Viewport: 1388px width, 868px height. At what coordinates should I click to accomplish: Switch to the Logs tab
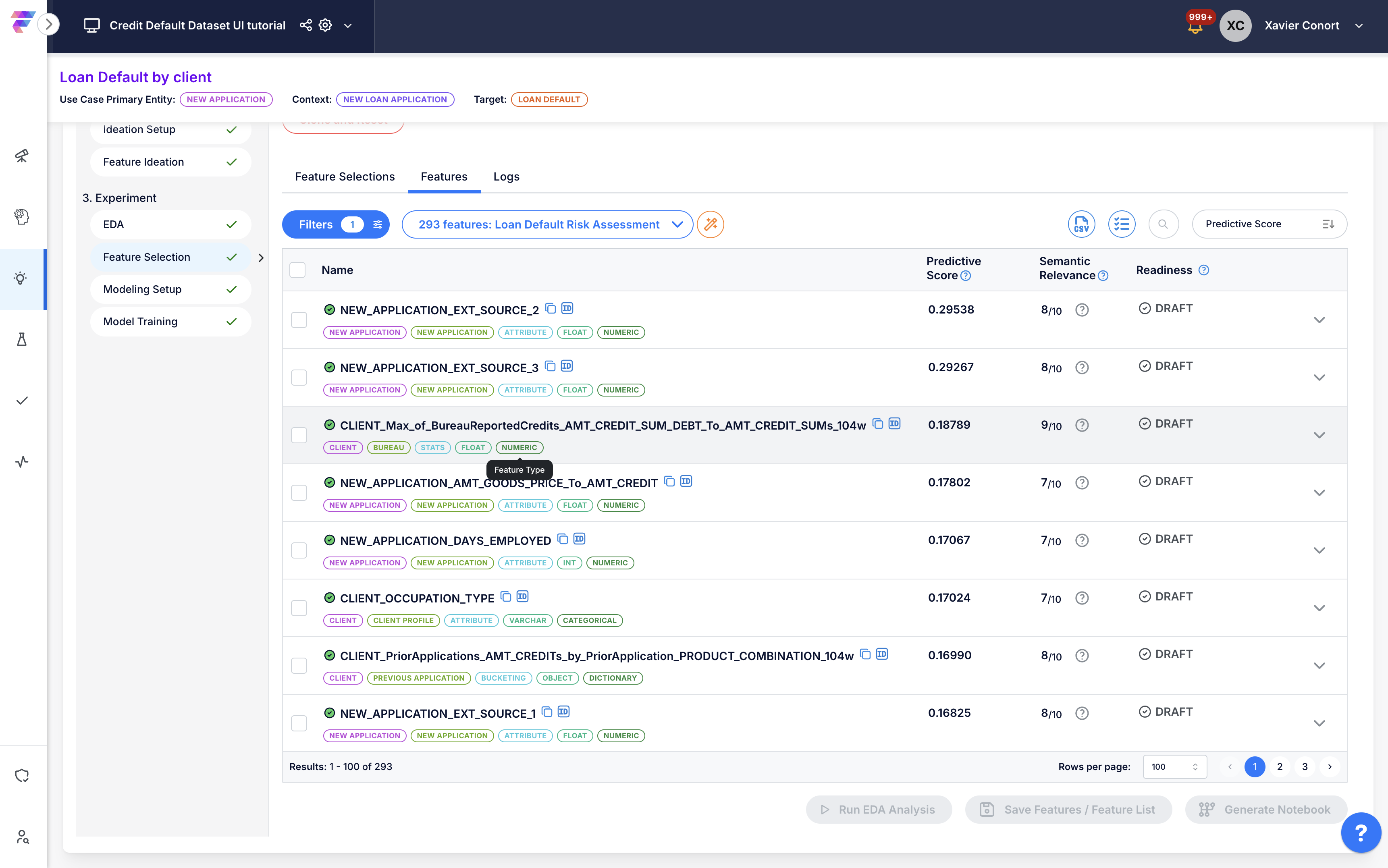point(506,177)
